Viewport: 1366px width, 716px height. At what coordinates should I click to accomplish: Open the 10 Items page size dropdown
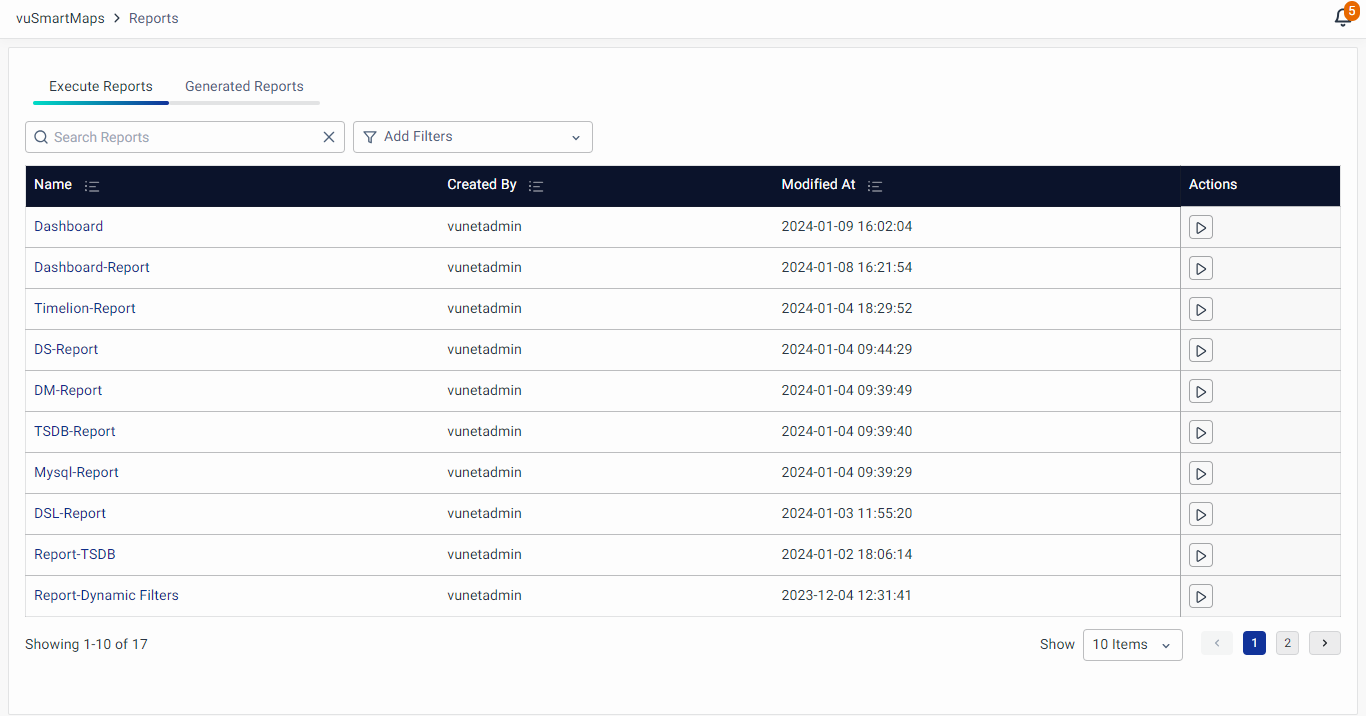point(1132,645)
